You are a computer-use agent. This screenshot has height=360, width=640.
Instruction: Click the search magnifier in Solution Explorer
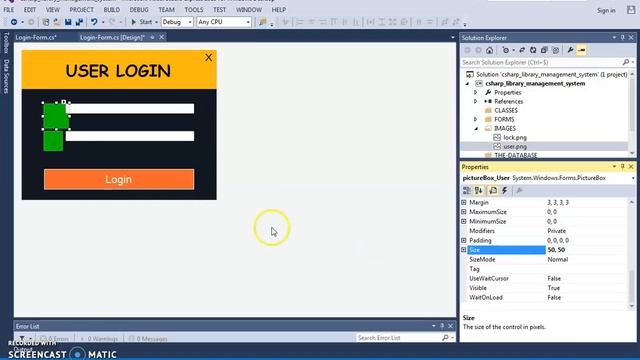[x=626, y=62]
